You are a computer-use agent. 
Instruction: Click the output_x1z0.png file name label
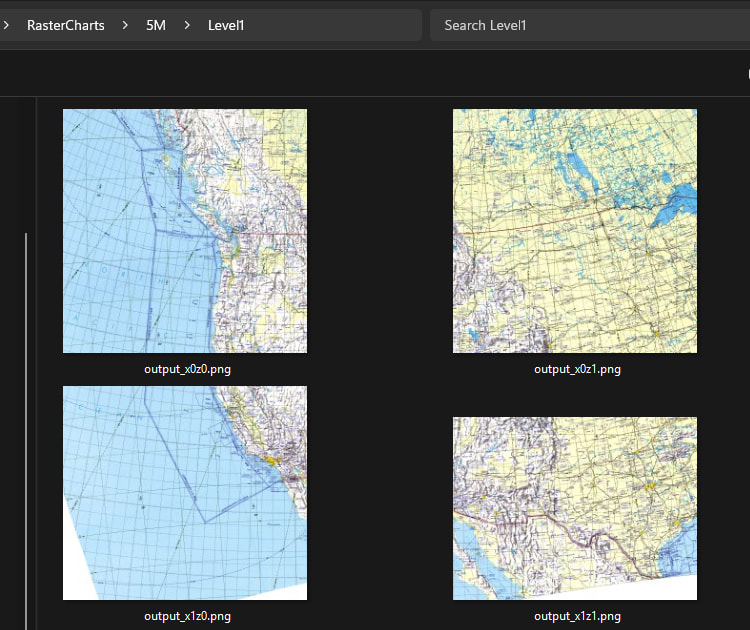tap(185, 616)
